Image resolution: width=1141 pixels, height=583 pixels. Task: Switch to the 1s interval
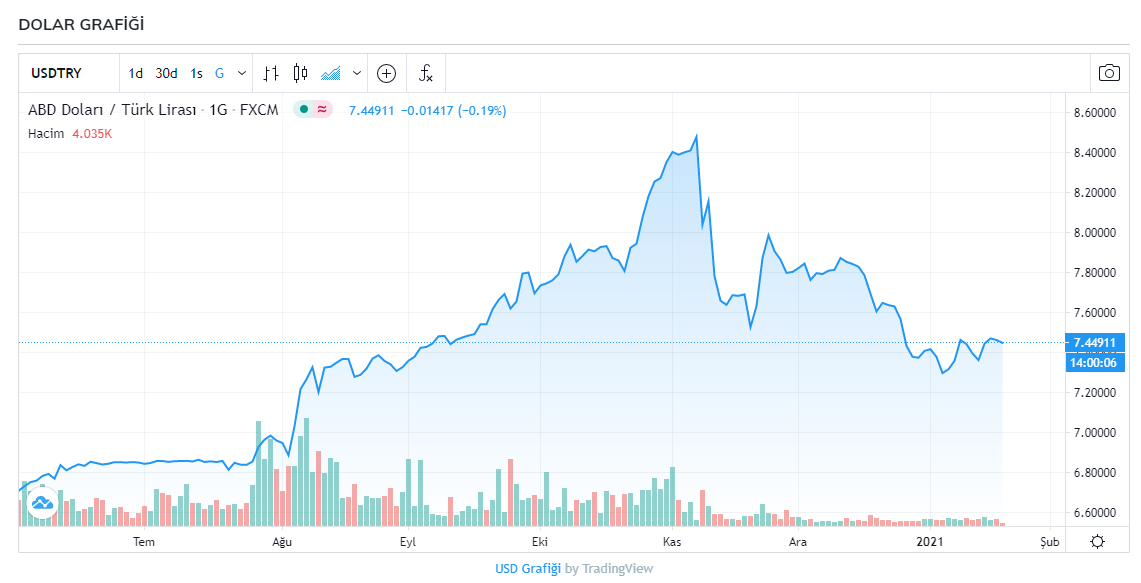pyautogui.click(x=196, y=73)
